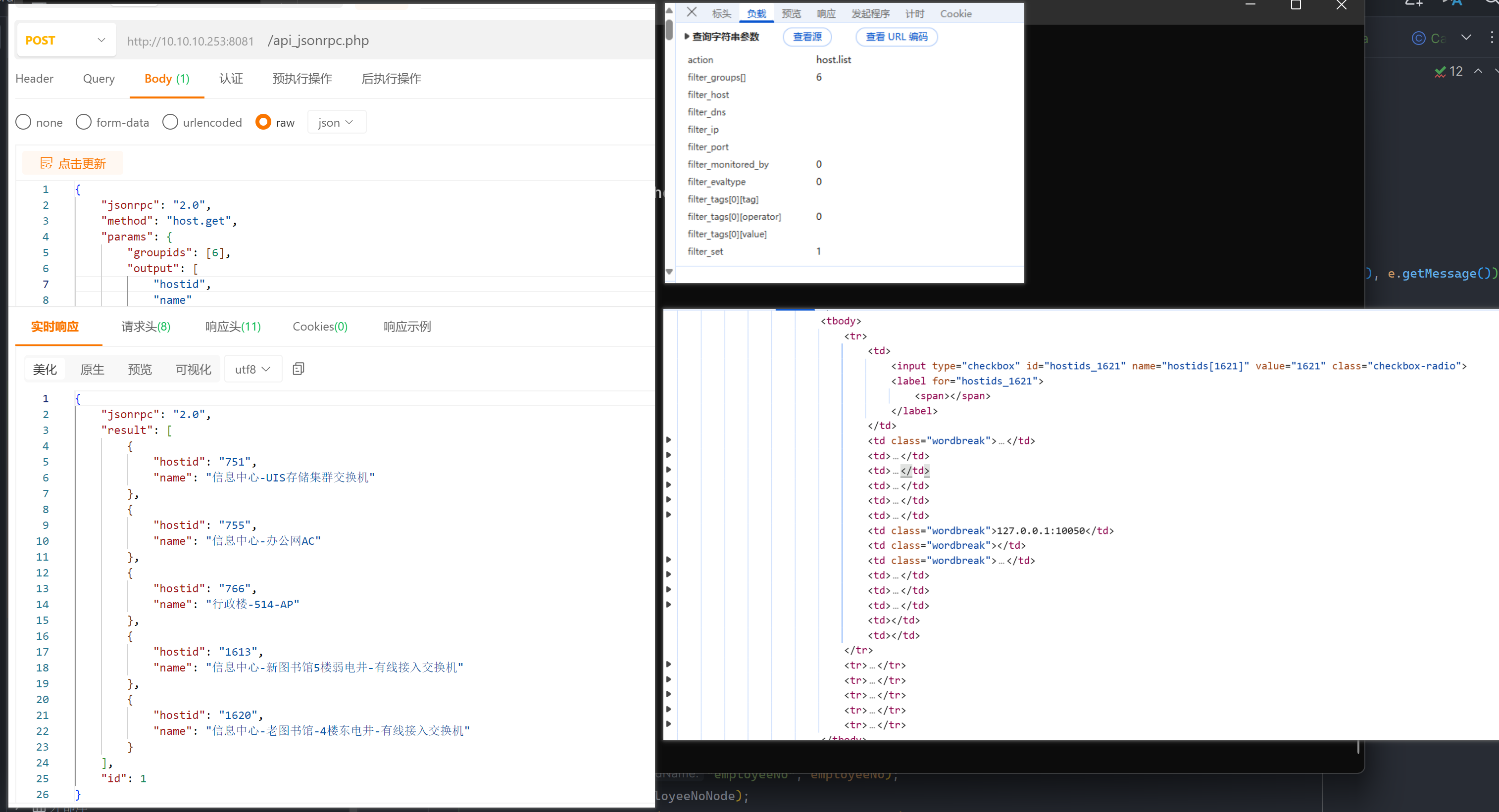Click the request URL path field /api_jsonrpc.php
Viewport: 1499px width, 812px height.
(x=318, y=40)
